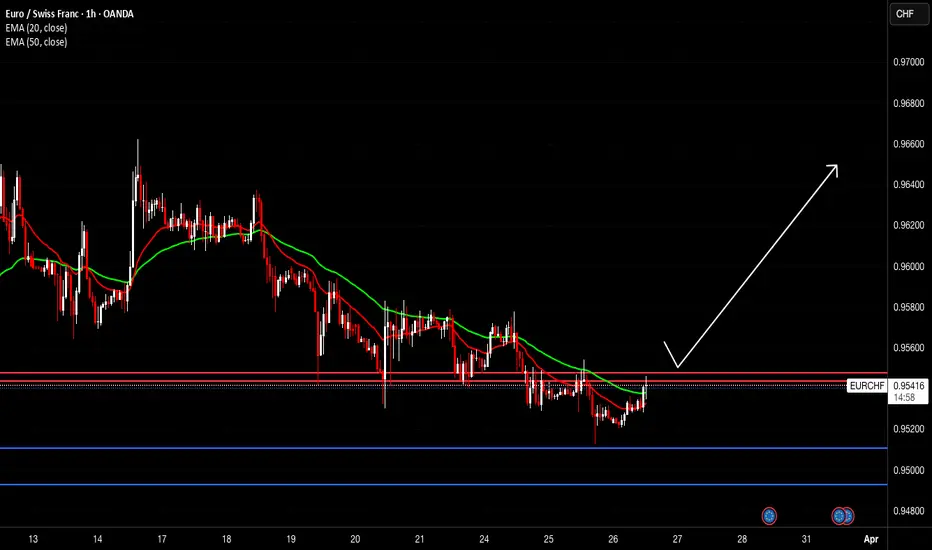Click the 0.95800 price scale label
Viewport: 932px width, 550px height.
[x=909, y=307]
